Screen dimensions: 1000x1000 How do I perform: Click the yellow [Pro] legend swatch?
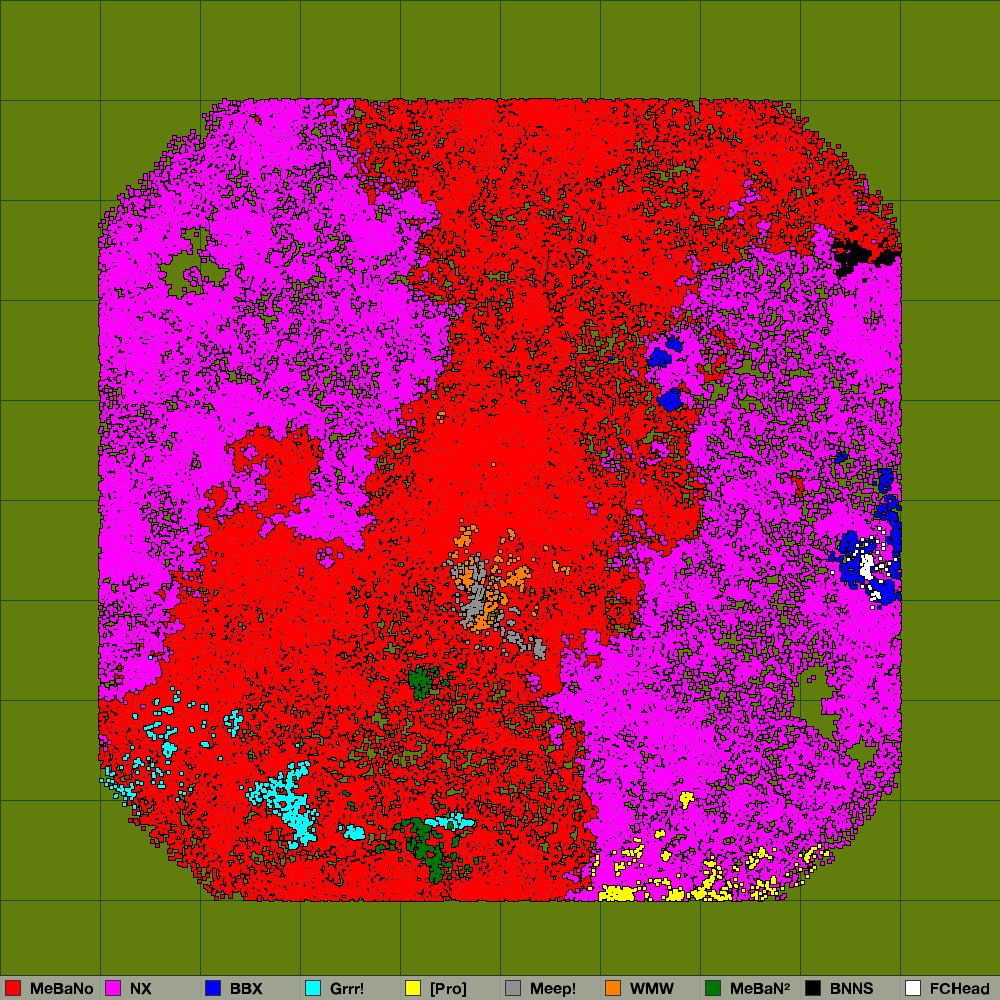click(413, 988)
